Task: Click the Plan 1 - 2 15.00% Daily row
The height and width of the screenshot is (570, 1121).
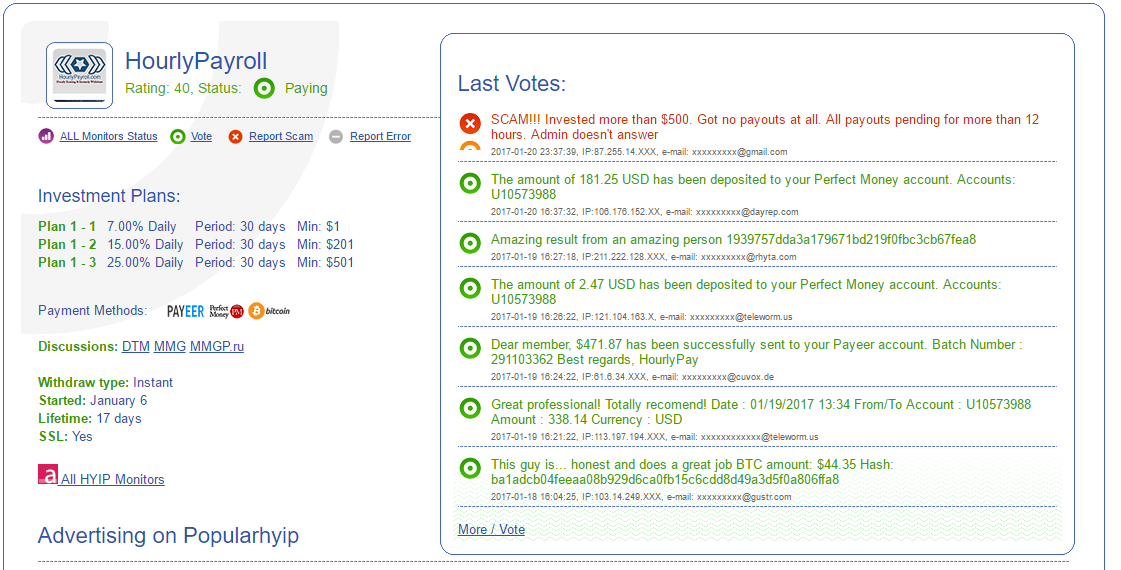Action: coord(196,245)
